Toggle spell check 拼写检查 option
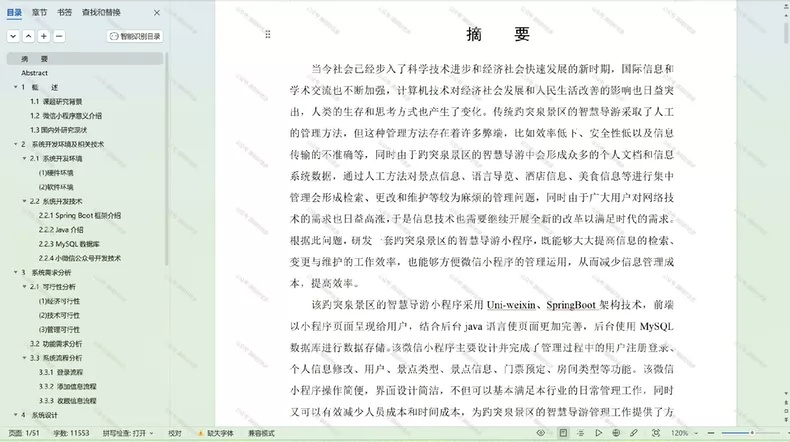 pos(128,433)
